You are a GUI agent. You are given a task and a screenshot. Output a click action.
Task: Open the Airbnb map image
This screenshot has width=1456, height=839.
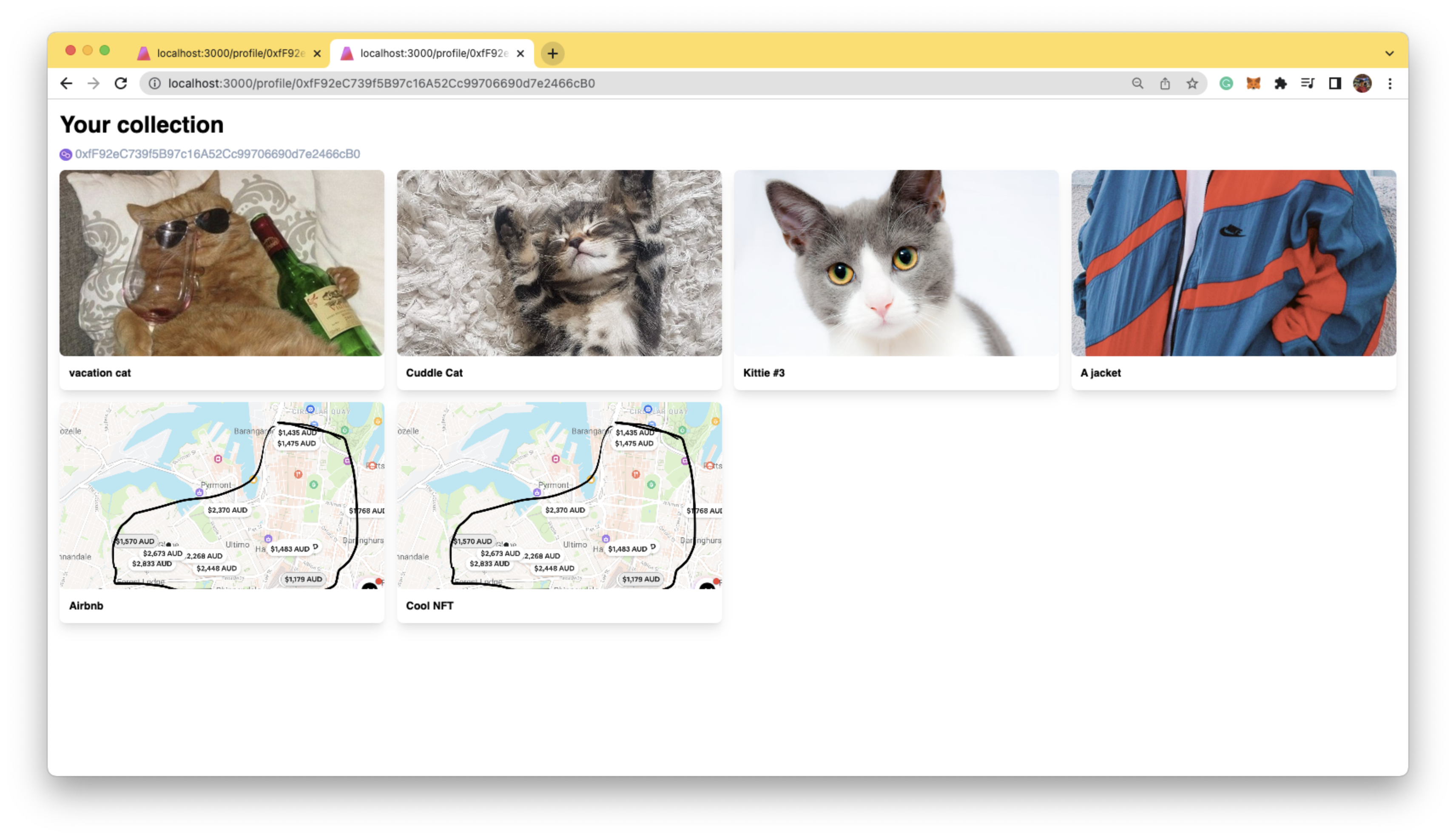coord(222,496)
